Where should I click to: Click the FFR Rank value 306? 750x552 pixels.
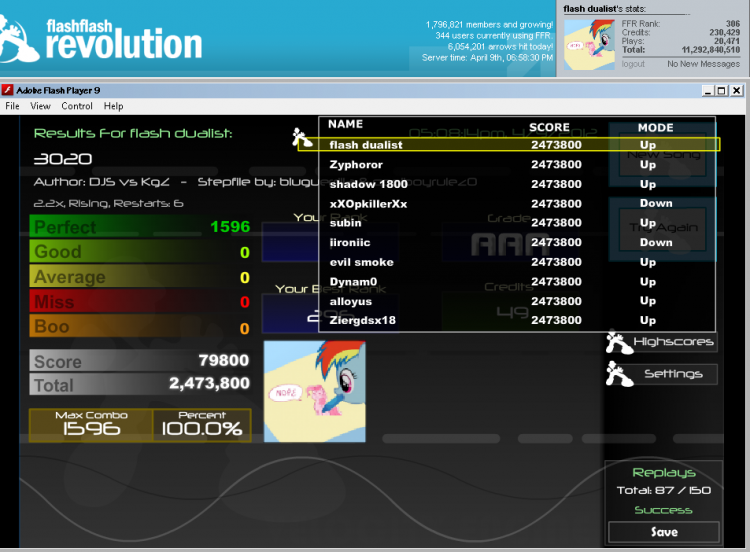pos(733,23)
